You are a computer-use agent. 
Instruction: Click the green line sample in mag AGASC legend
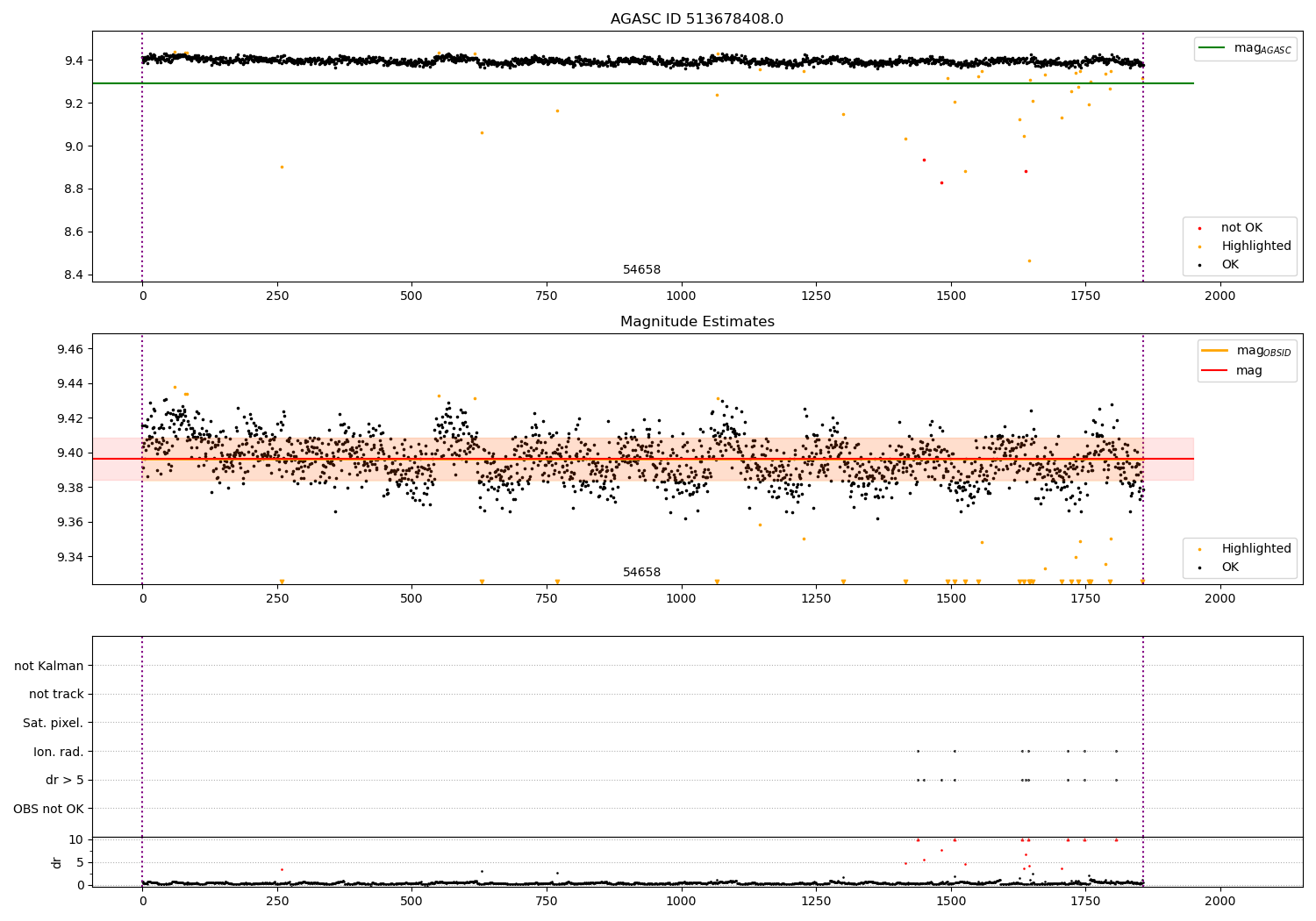1212,48
